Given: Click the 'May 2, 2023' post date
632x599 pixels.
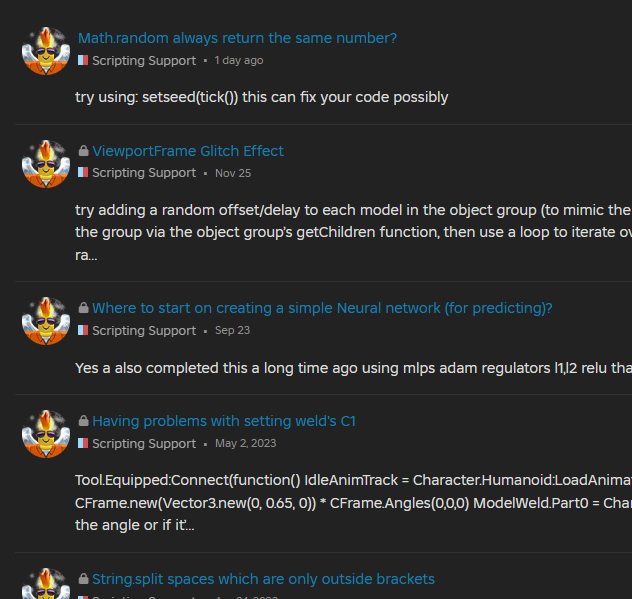Looking at the screenshot, I should click(246, 443).
